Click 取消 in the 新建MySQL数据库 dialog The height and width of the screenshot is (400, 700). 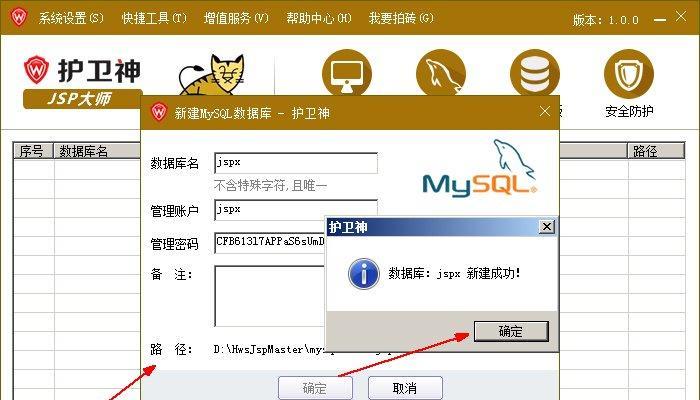pos(405,388)
